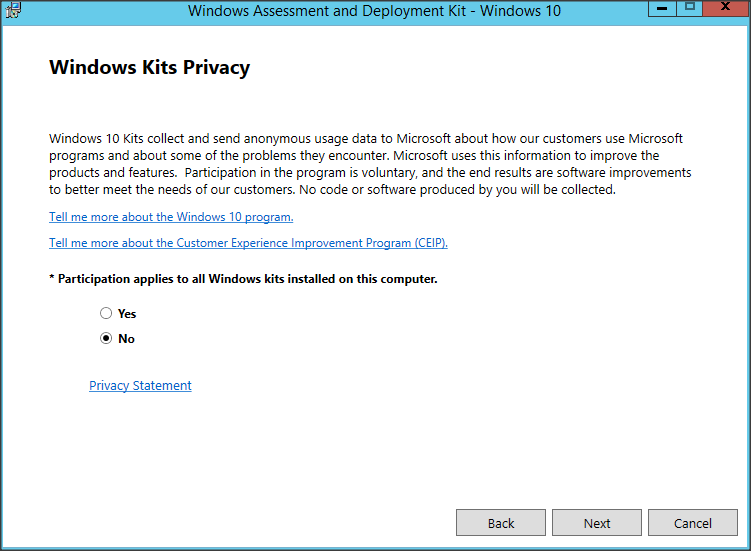
Task: Click the anonymous usage data description paragraph
Action: coord(370,164)
